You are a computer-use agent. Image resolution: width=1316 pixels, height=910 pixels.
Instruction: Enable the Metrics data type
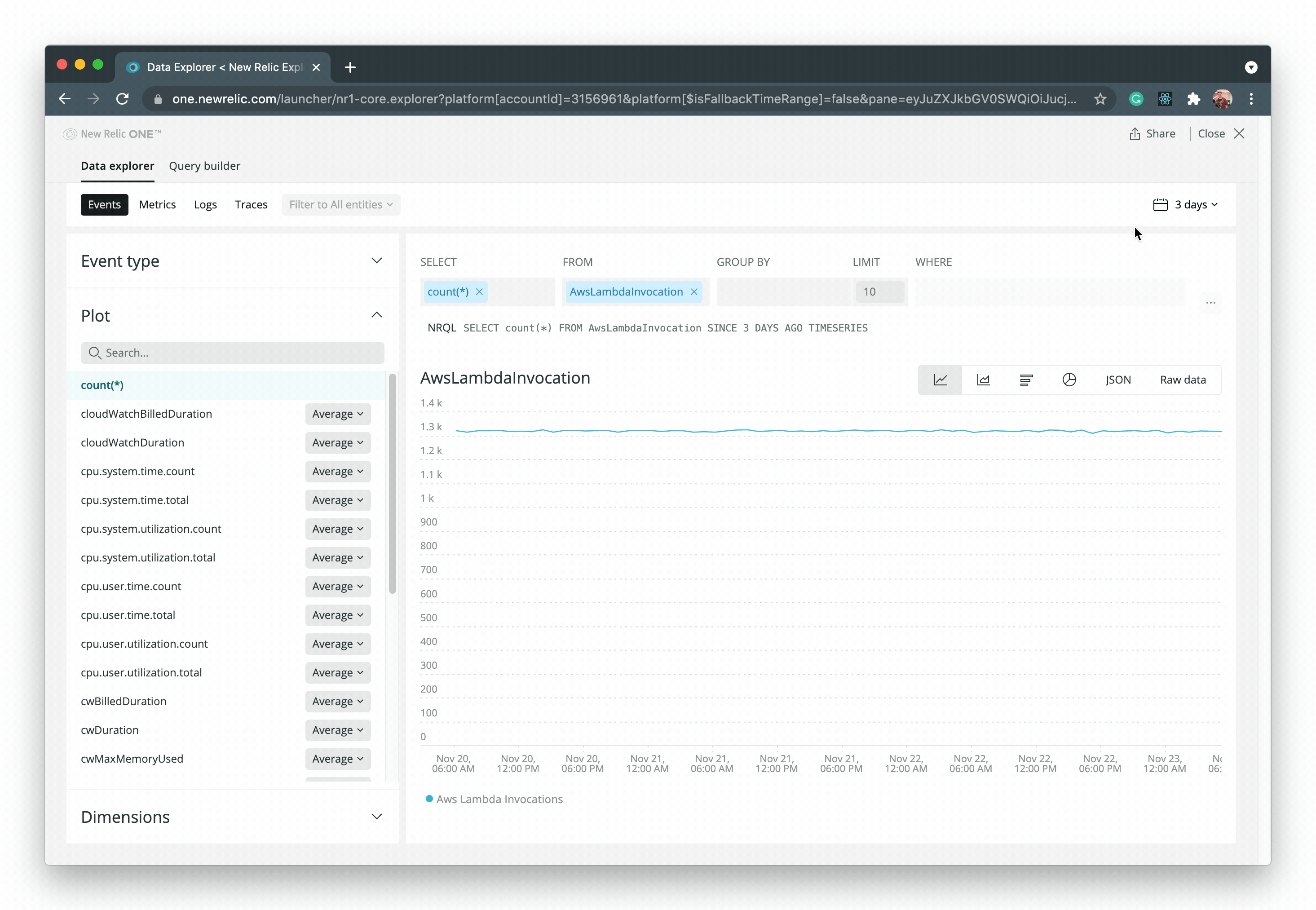tap(157, 204)
